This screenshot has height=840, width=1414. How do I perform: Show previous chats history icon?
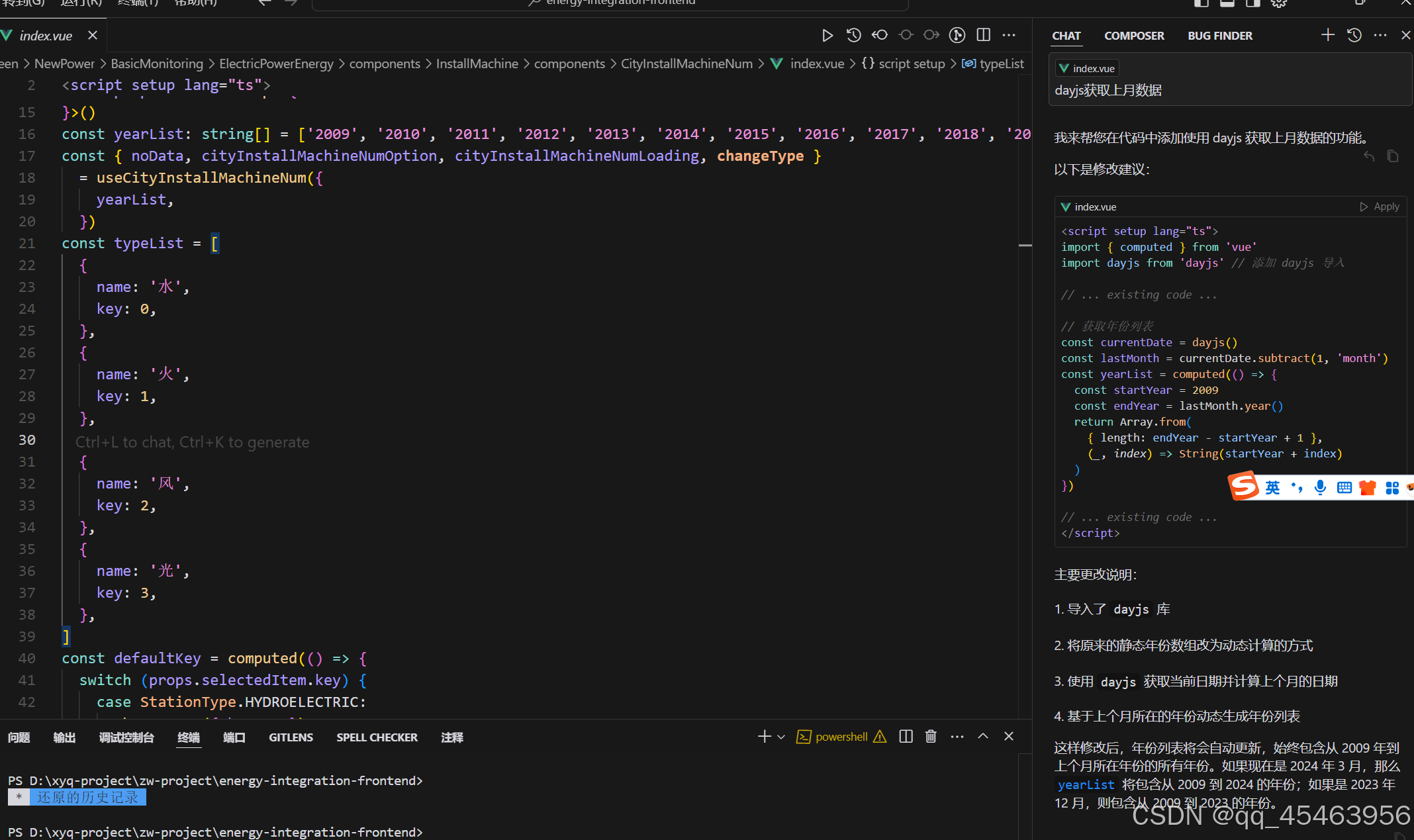click(1354, 35)
